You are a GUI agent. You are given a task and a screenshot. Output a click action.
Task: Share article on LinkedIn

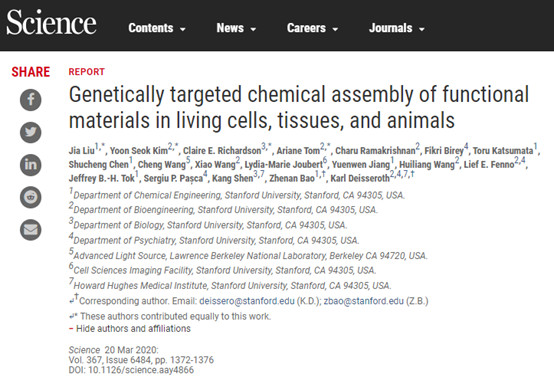coord(30,165)
